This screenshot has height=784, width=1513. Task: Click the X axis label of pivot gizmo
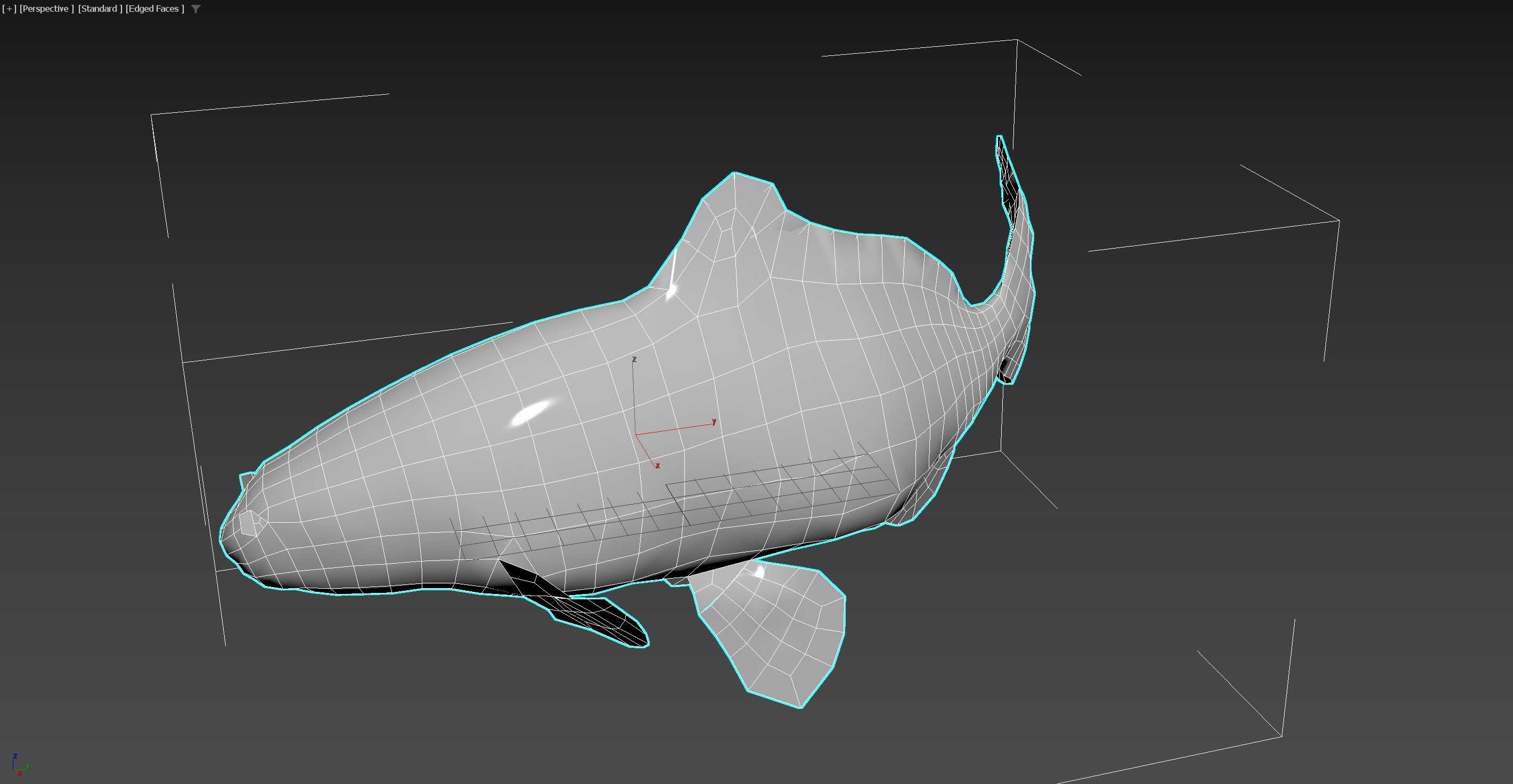point(658,465)
